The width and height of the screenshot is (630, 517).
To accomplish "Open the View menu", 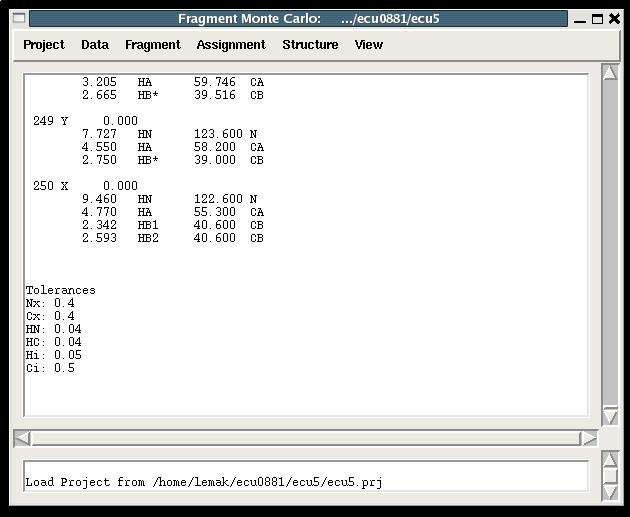I will (368, 45).
